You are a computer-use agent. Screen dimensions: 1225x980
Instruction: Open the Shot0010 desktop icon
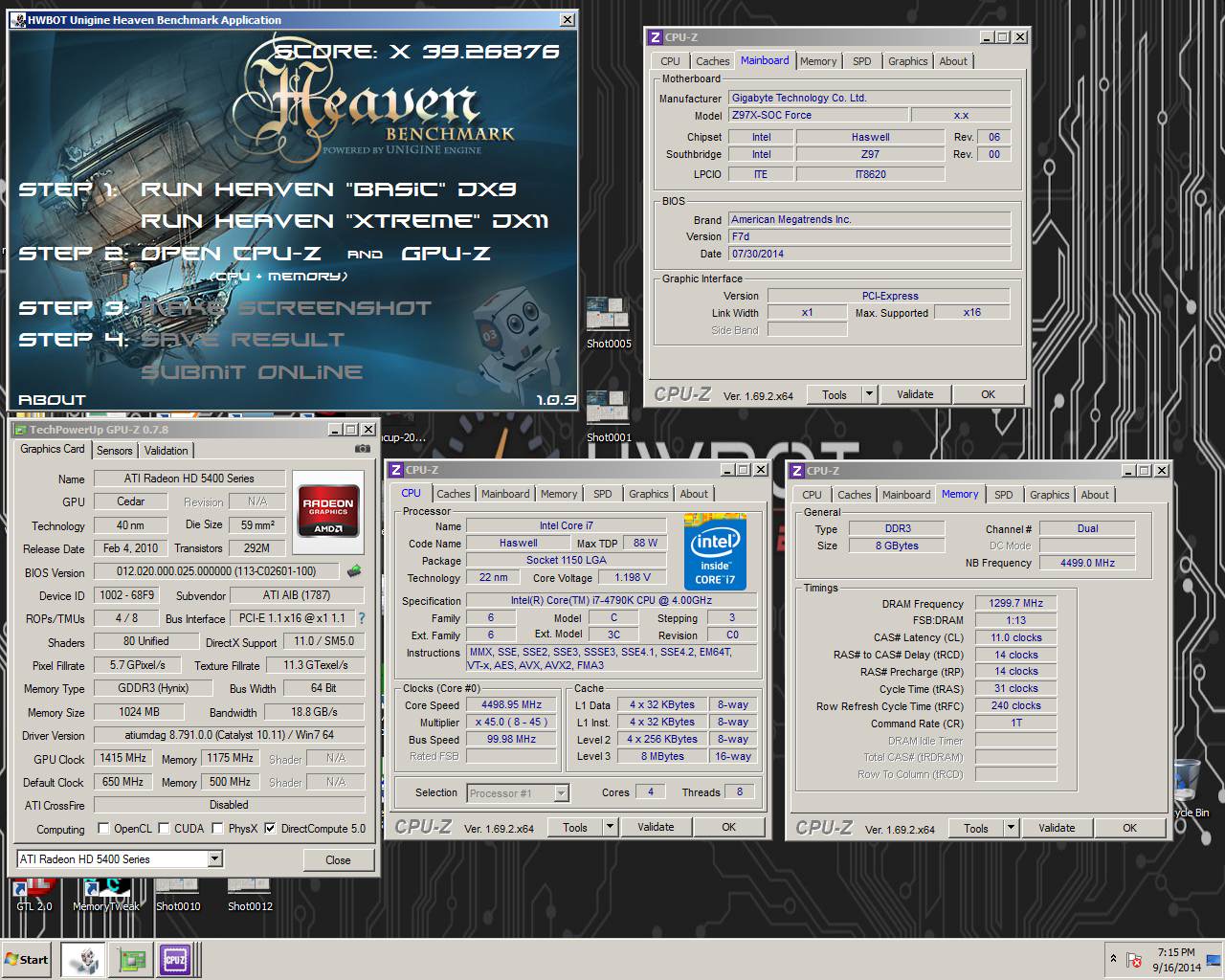coord(178,895)
